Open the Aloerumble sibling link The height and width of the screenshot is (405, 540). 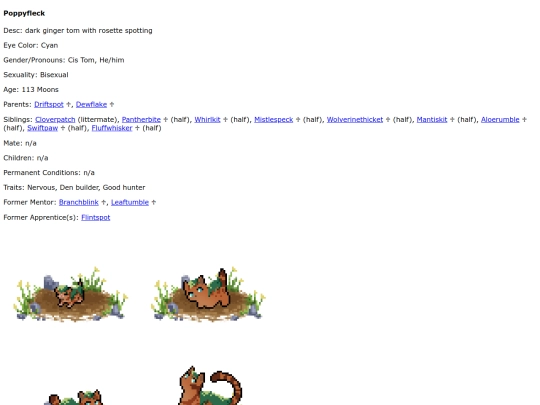point(500,120)
